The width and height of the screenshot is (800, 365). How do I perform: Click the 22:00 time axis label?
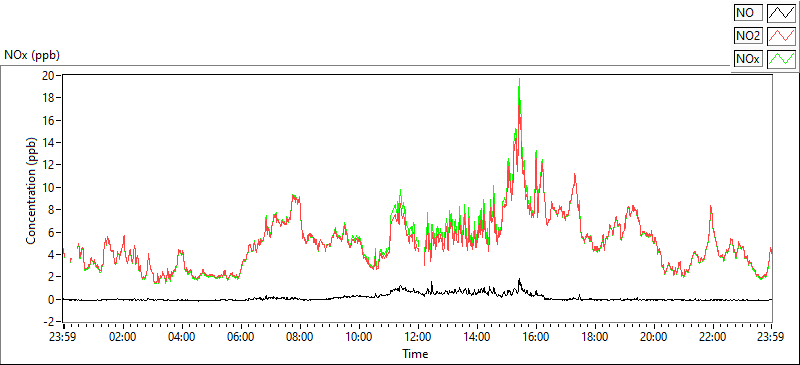click(712, 337)
